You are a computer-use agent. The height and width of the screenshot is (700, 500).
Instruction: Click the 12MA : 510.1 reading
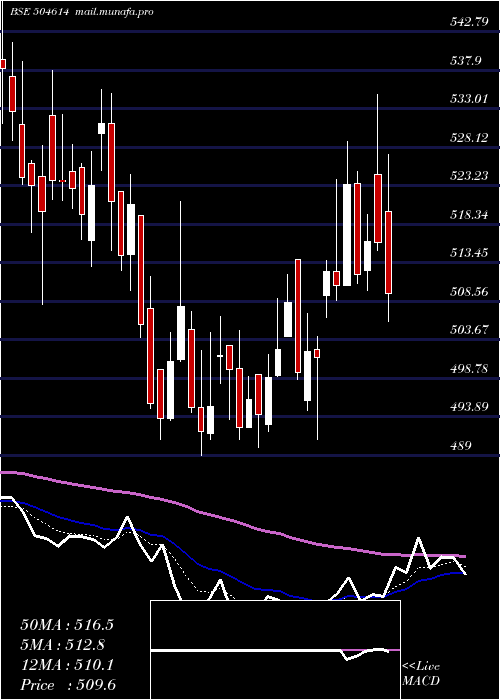[67, 665]
